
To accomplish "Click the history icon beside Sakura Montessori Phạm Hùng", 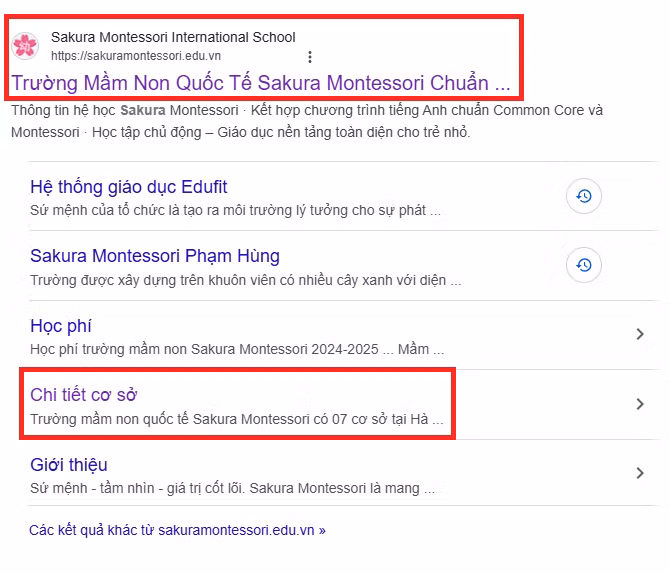I will click(x=584, y=265).
